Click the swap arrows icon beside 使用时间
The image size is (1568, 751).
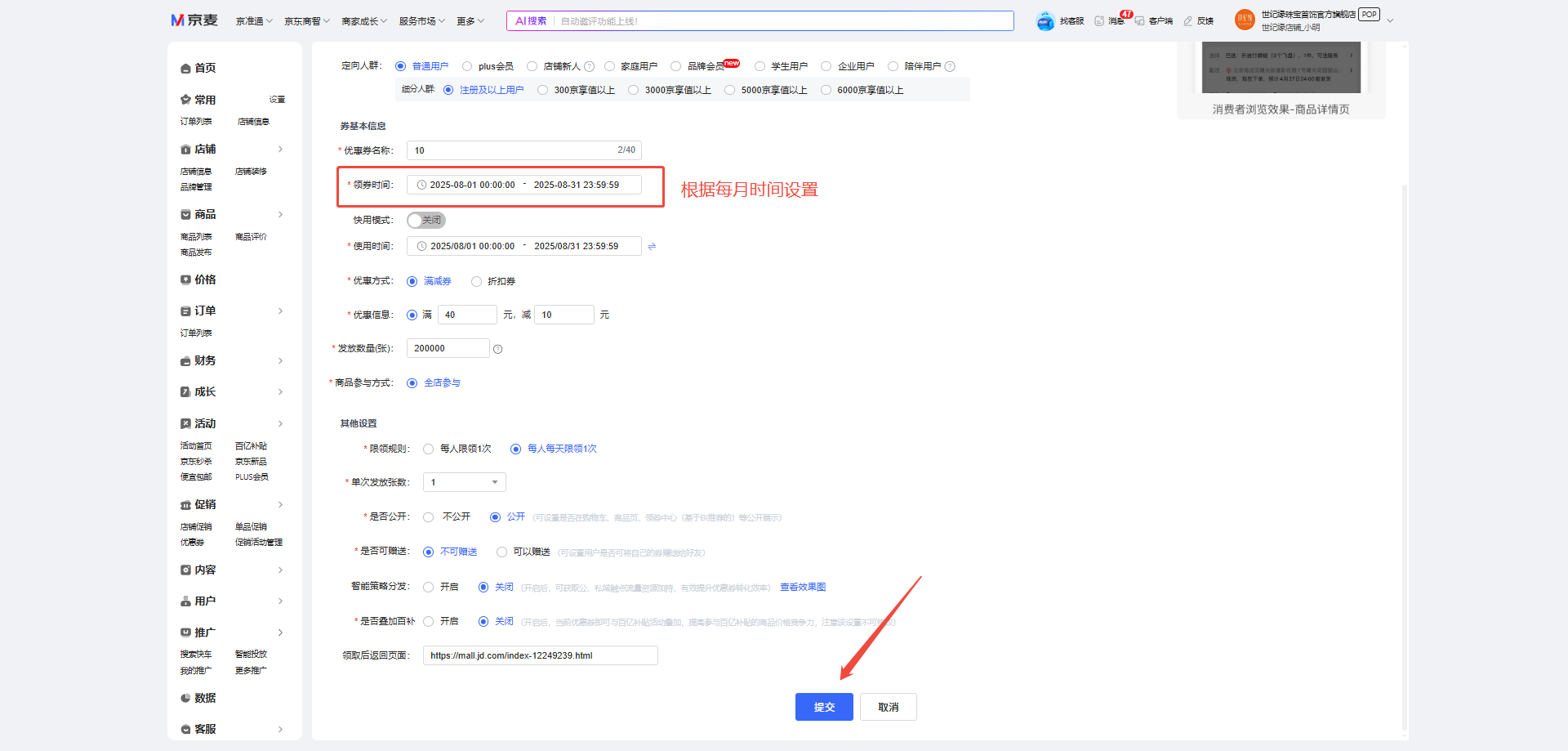(652, 246)
